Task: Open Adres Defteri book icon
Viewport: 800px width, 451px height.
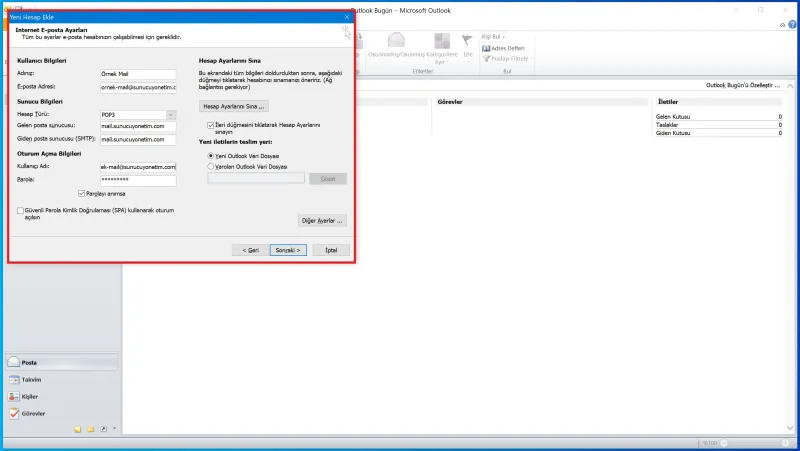Action: [x=486, y=48]
